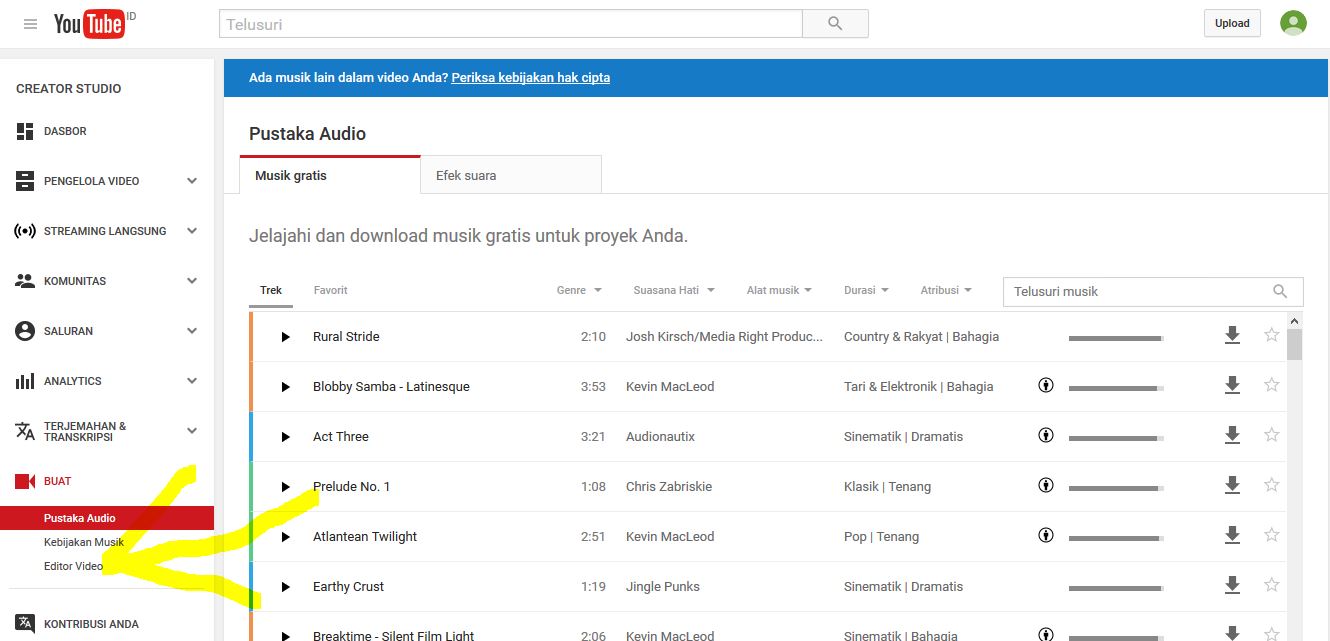Open the account avatar menu
This screenshot has width=1330, height=641.
[x=1293, y=23]
